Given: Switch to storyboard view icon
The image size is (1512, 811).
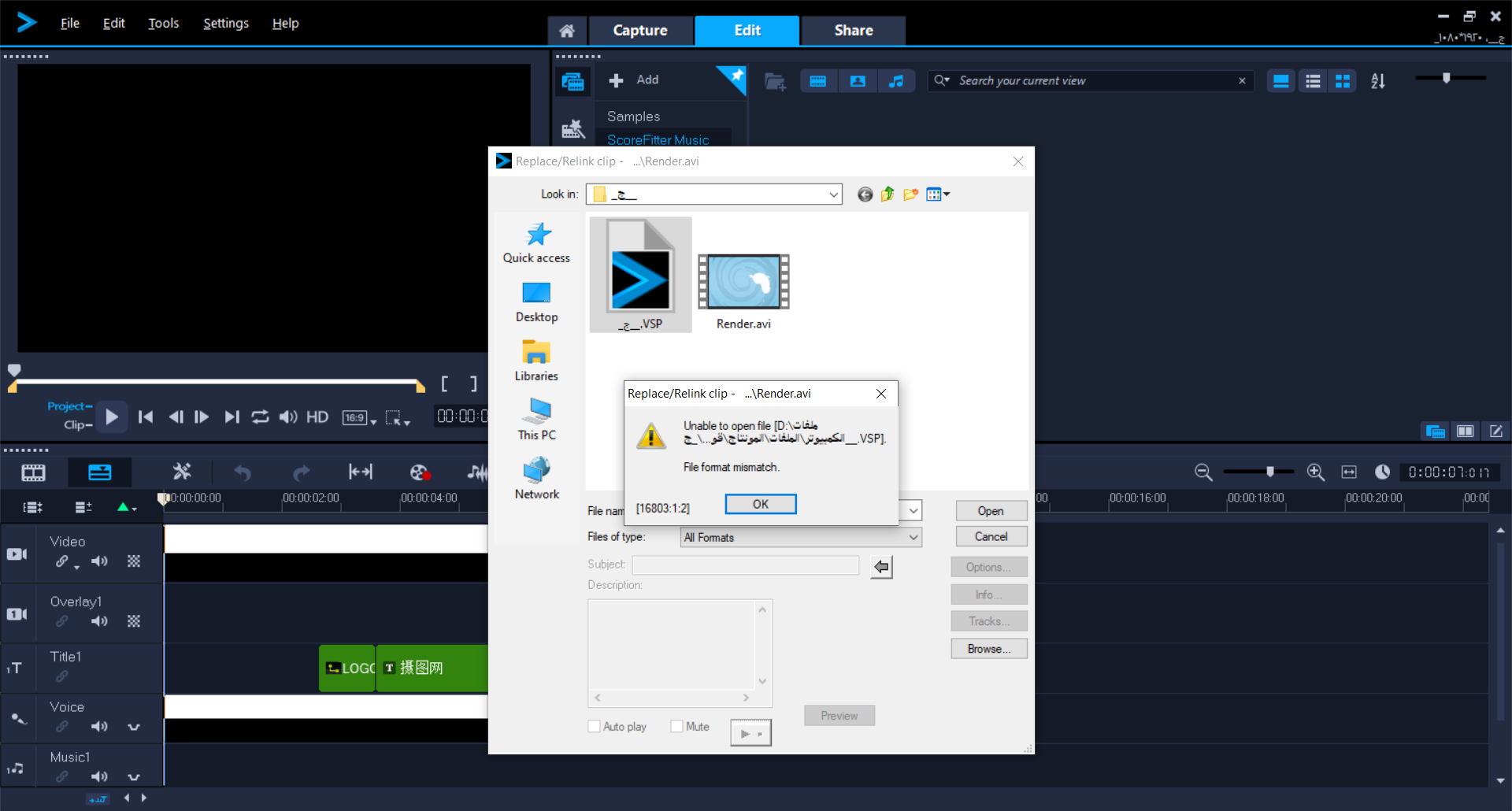Looking at the screenshot, I should (33, 472).
